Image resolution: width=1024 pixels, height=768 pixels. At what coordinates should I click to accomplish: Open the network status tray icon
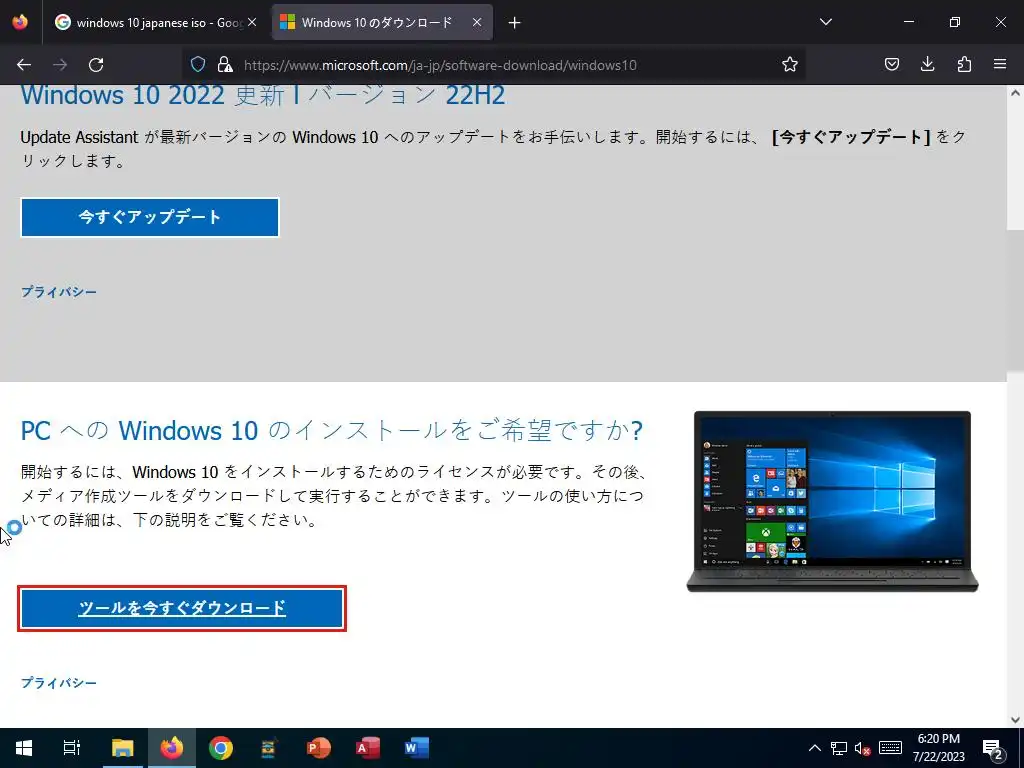(839, 748)
